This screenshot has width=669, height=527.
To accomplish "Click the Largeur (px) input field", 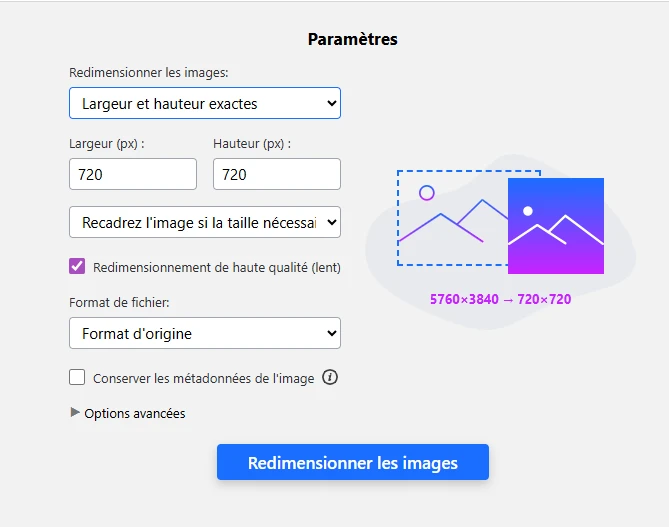I will point(133,174).
